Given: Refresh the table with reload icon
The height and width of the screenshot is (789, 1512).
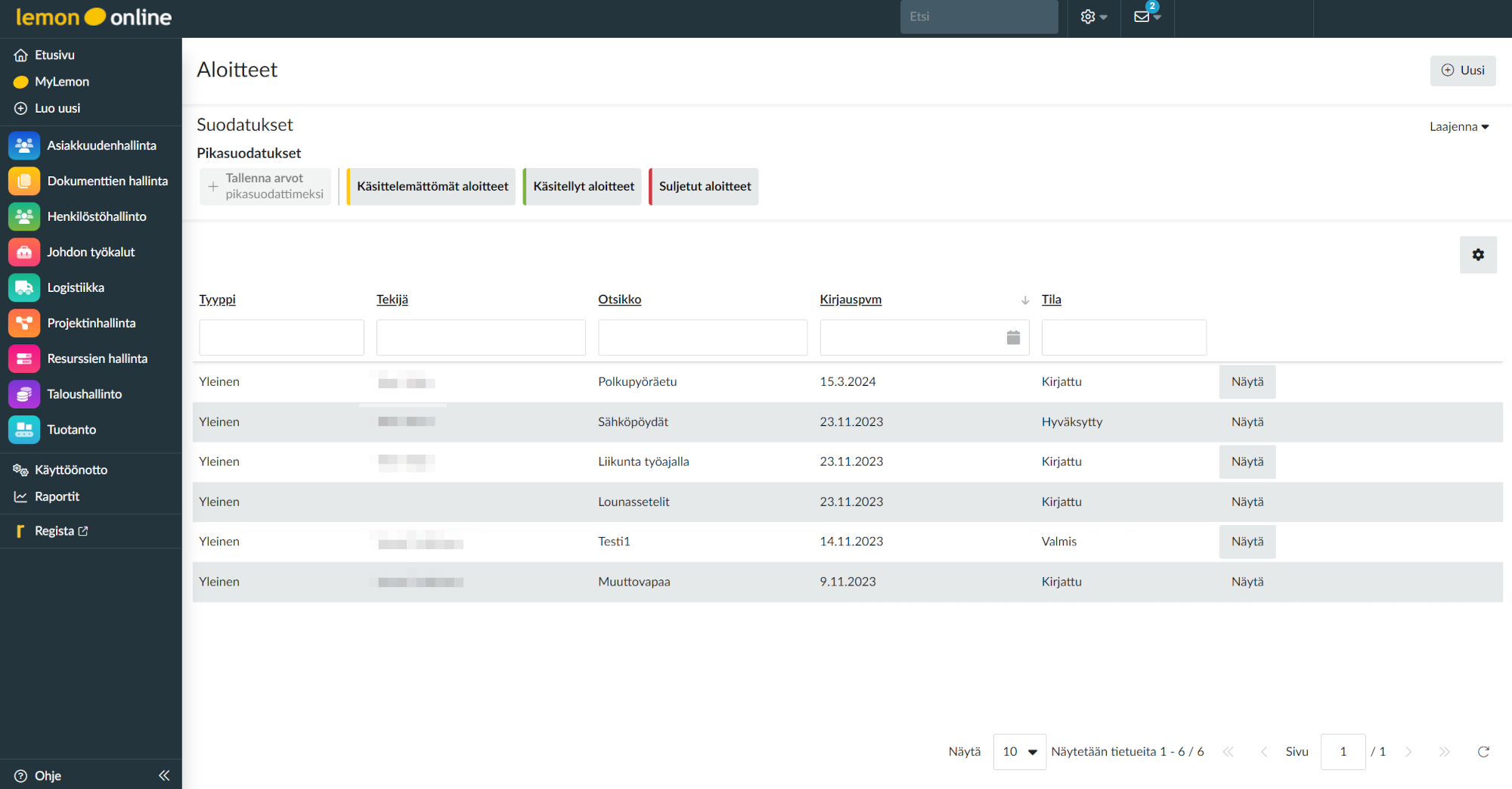Looking at the screenshot, I should click(1483, 751).
